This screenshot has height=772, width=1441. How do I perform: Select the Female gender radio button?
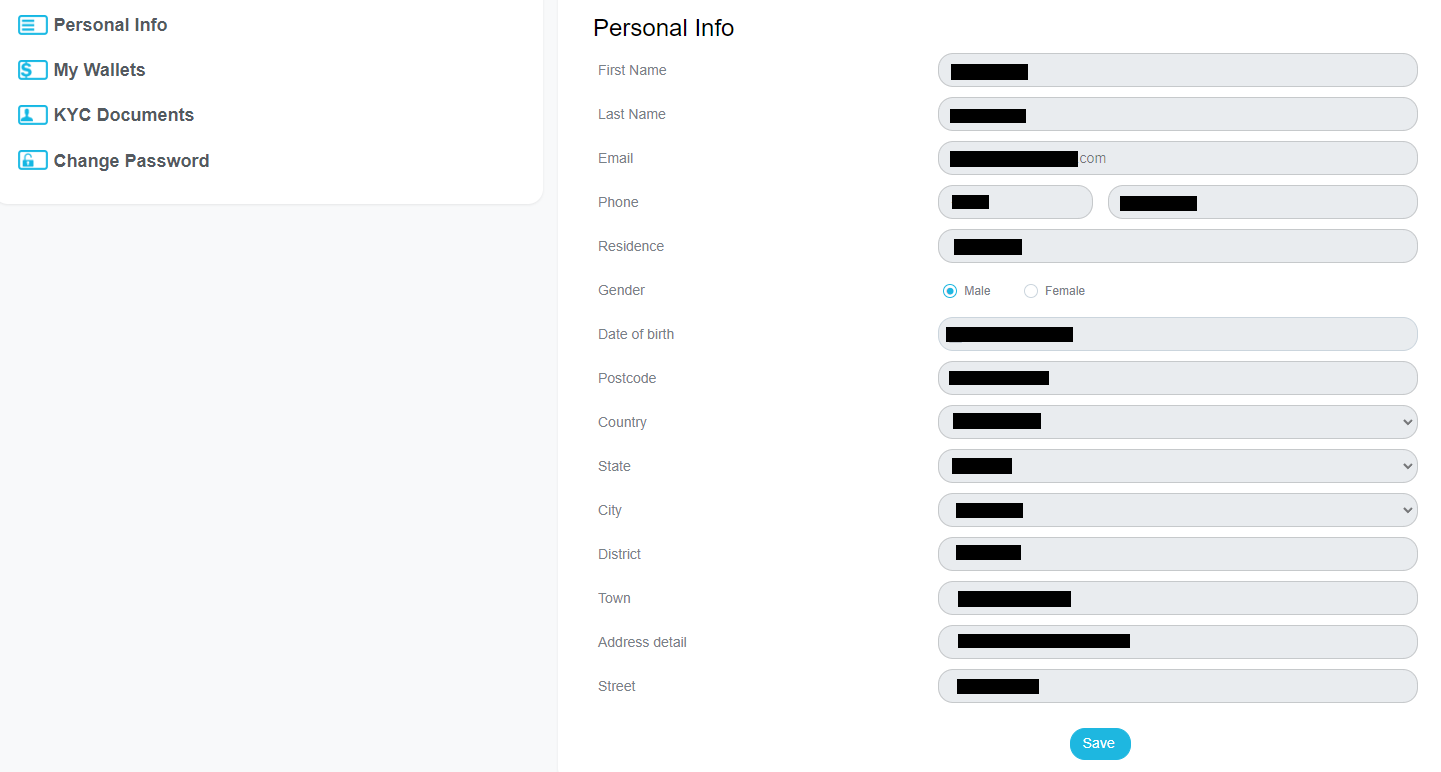1031,291
